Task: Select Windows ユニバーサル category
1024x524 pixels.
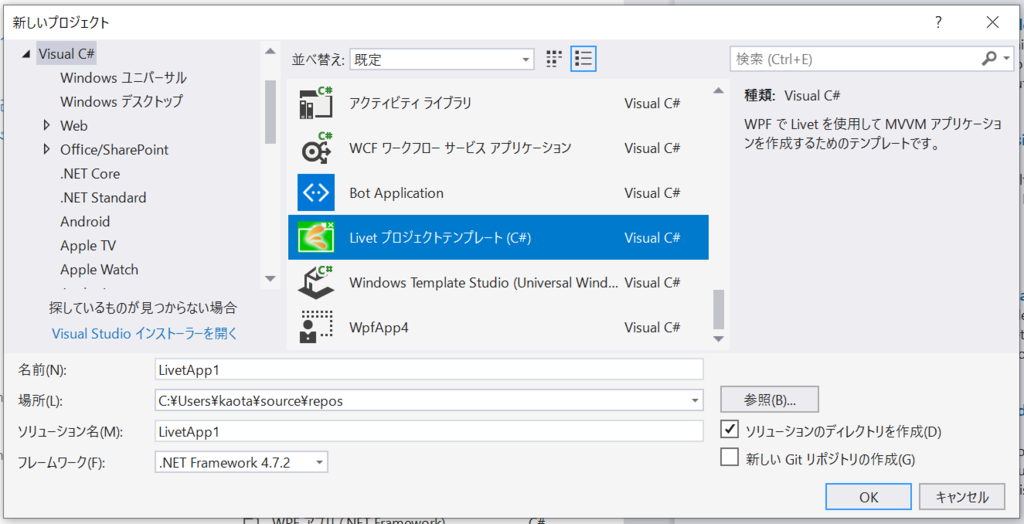Action: (x=123, y=77)
